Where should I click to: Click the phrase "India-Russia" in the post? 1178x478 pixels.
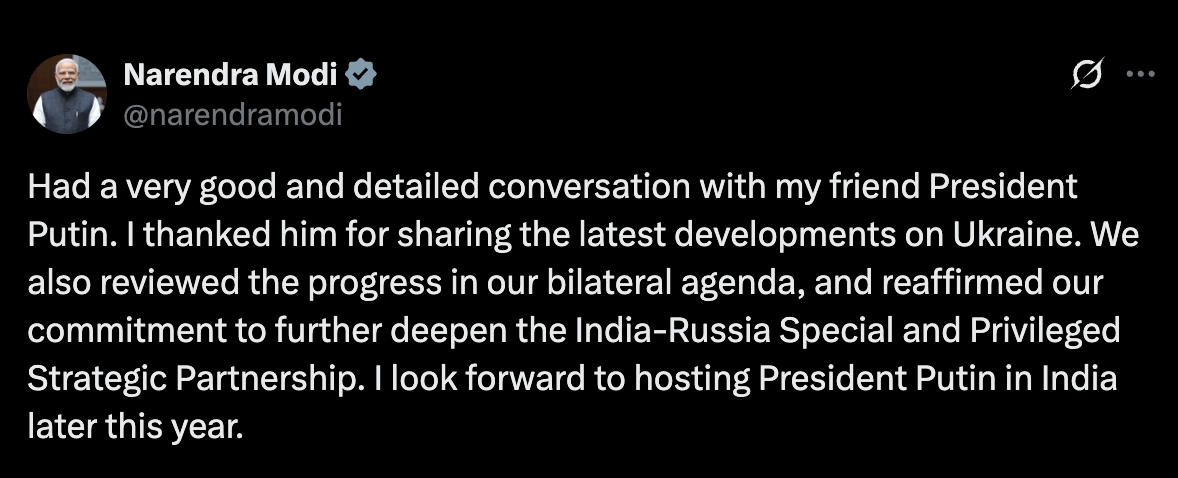click(x=672, y=331)
